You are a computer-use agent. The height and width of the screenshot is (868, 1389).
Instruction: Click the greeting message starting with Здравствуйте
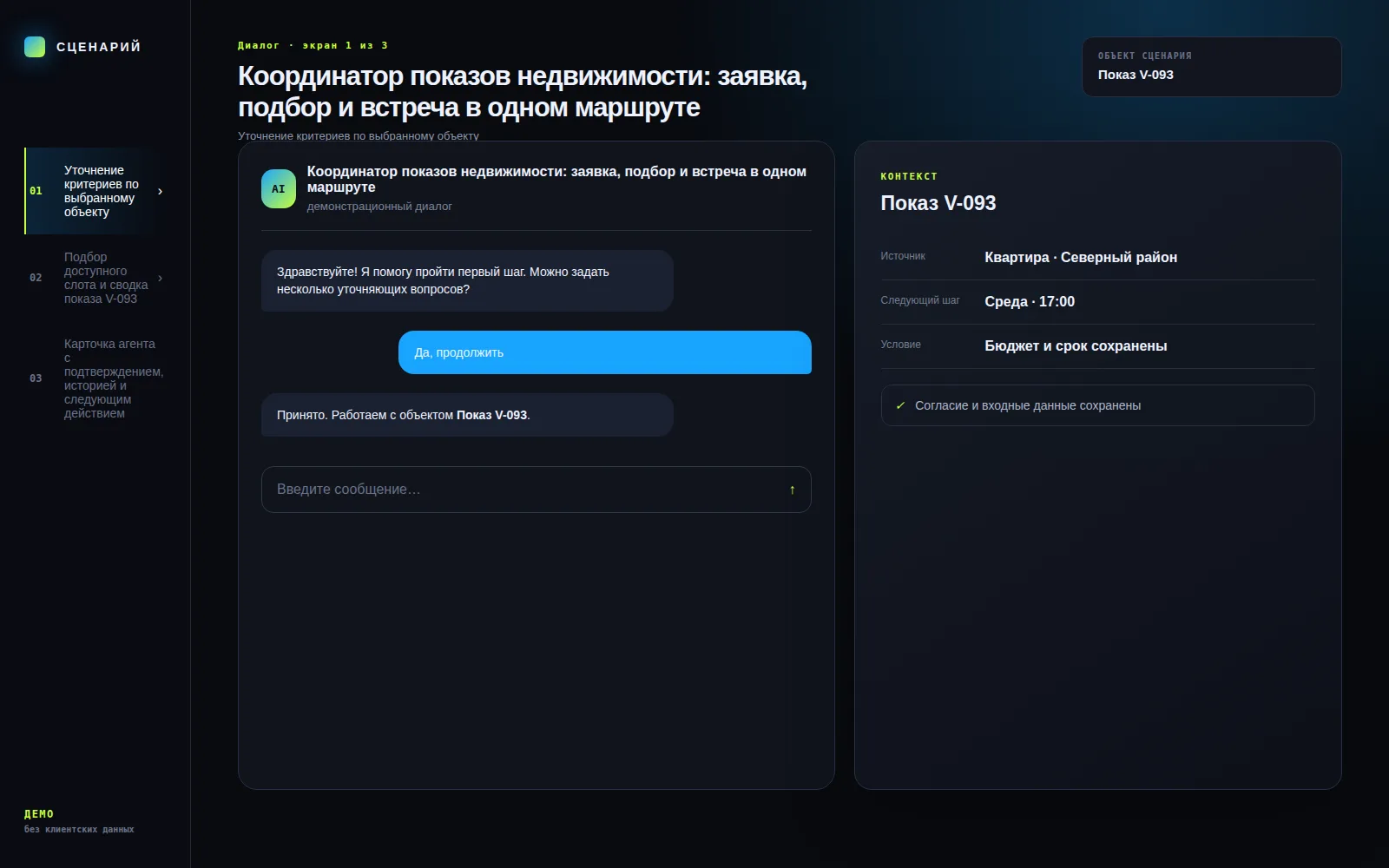(x=467, y=280)
